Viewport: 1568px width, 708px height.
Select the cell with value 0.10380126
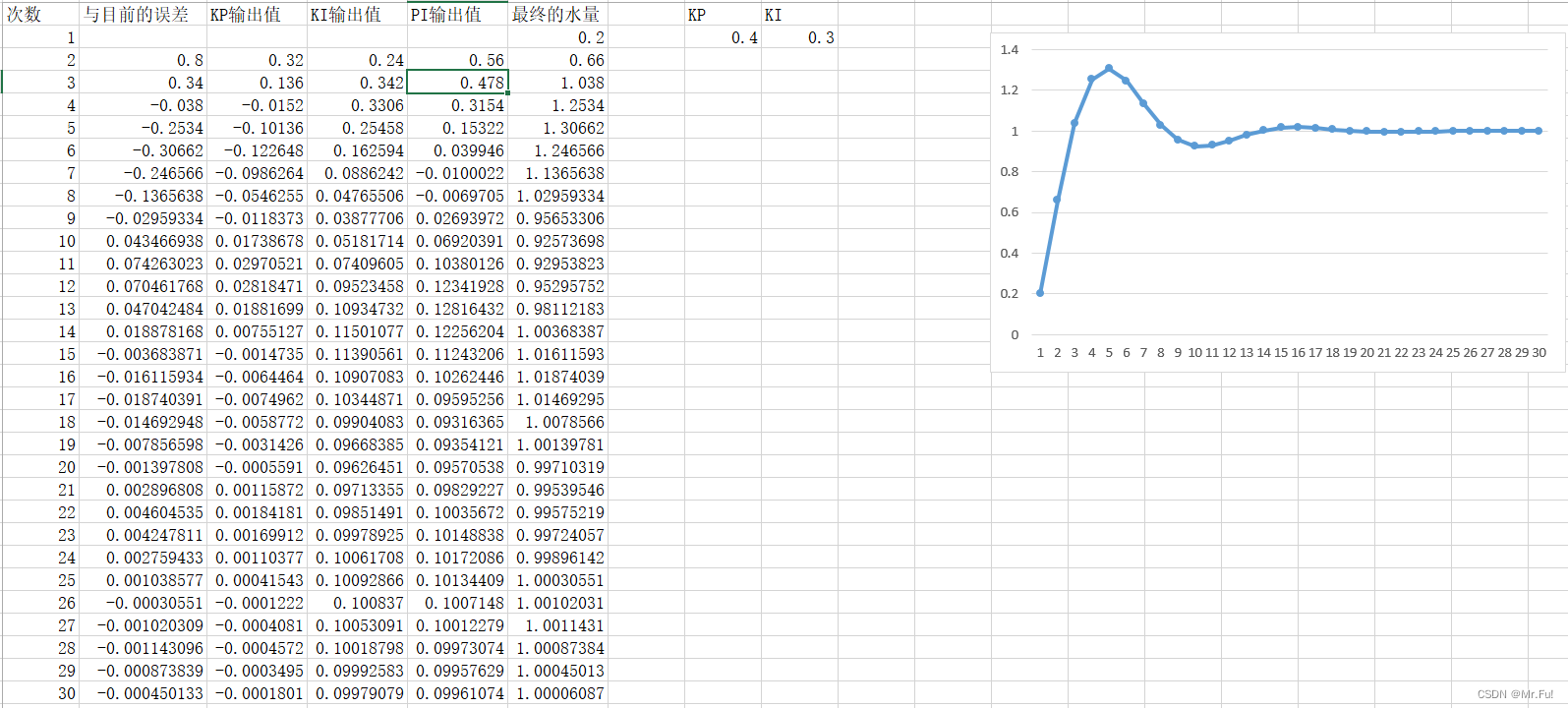(458, 264)
